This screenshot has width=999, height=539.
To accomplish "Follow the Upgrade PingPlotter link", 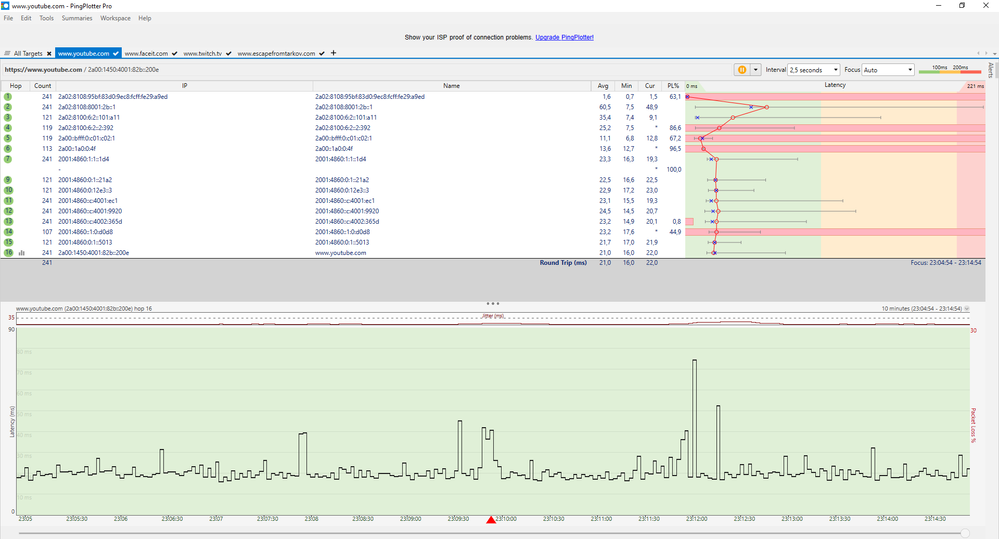I will (x=564, y=38).
